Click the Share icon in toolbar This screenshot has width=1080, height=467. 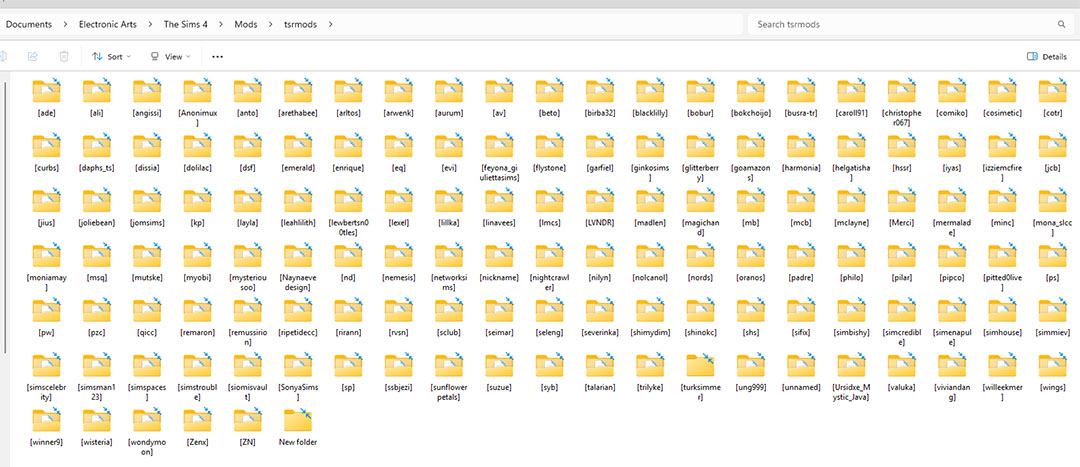[33, 57]
